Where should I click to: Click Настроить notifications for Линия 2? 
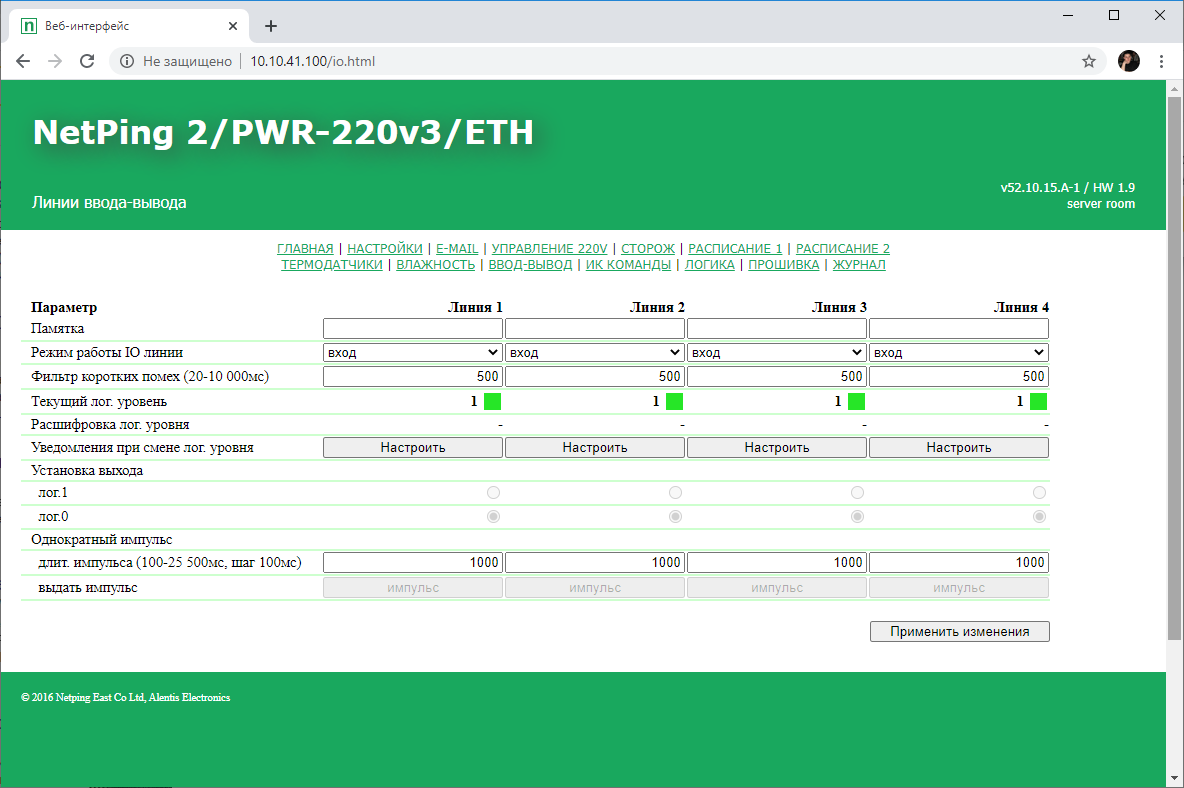(x=595, y=448)
